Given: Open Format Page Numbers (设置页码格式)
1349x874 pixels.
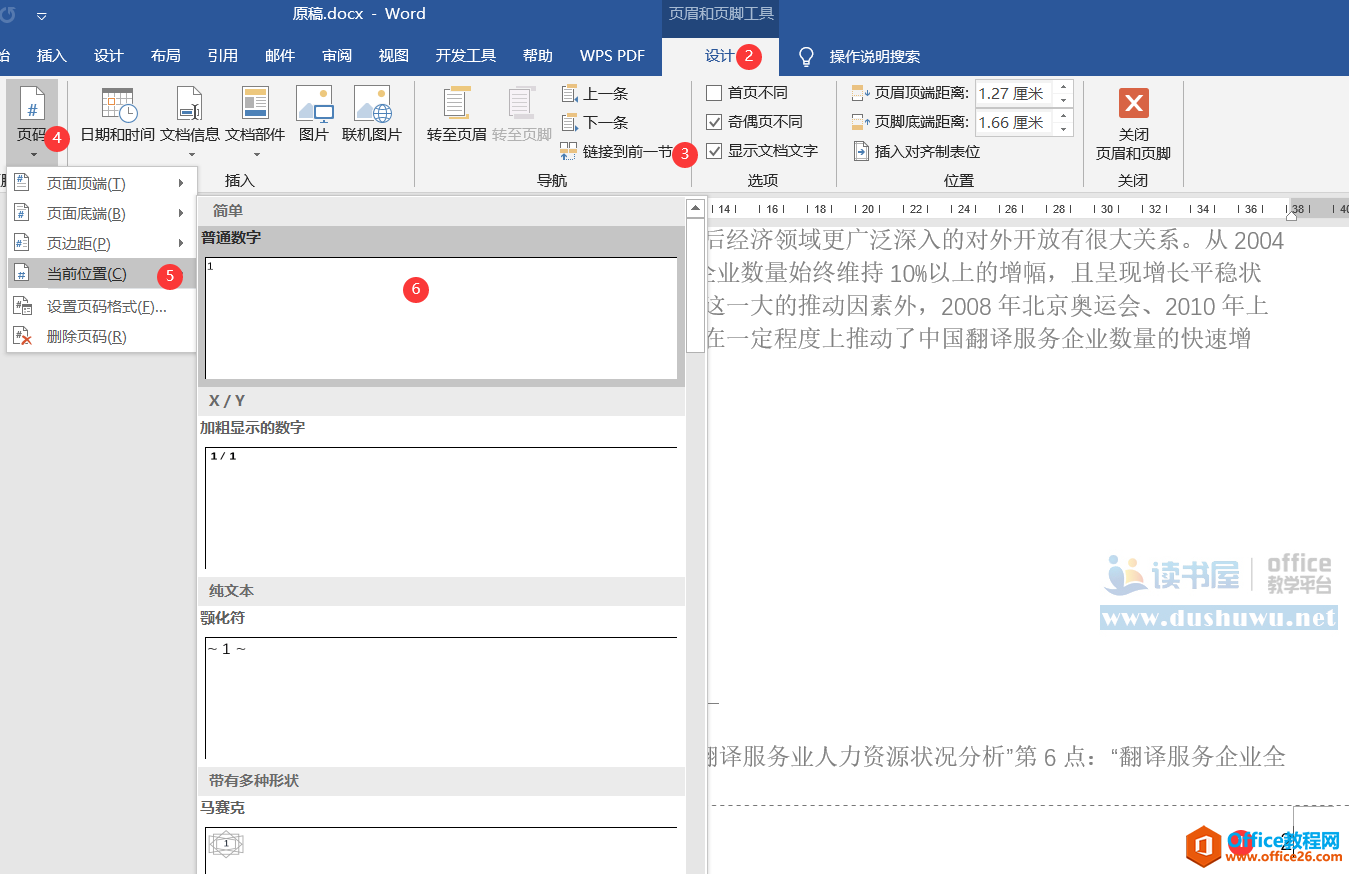Looking at the screenshot, I should point(101,306).
